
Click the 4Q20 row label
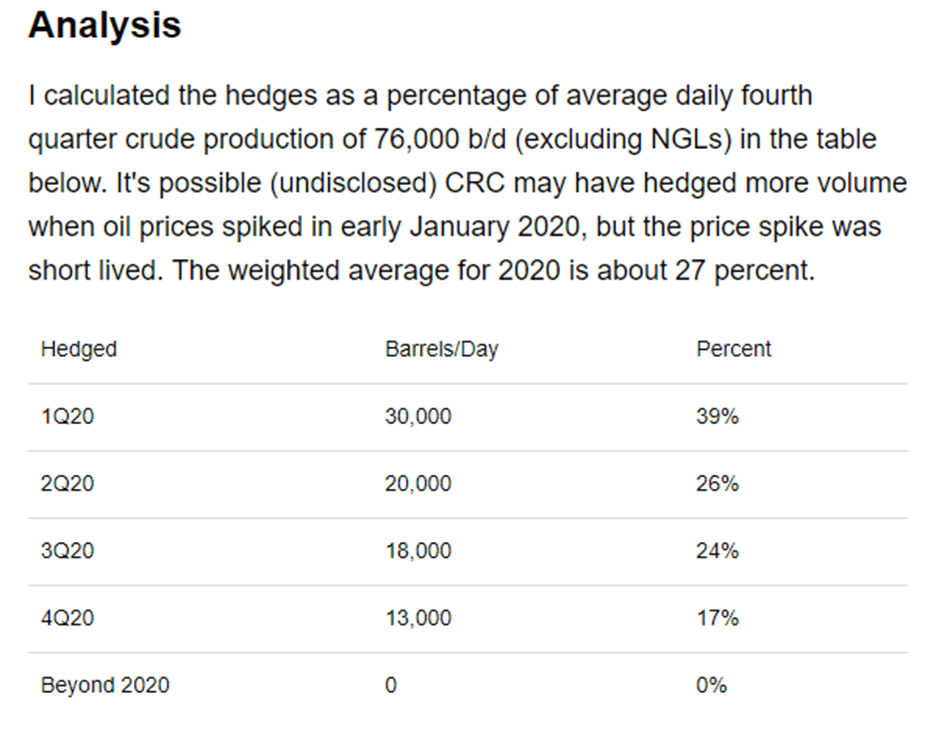(x=68, y=618)
